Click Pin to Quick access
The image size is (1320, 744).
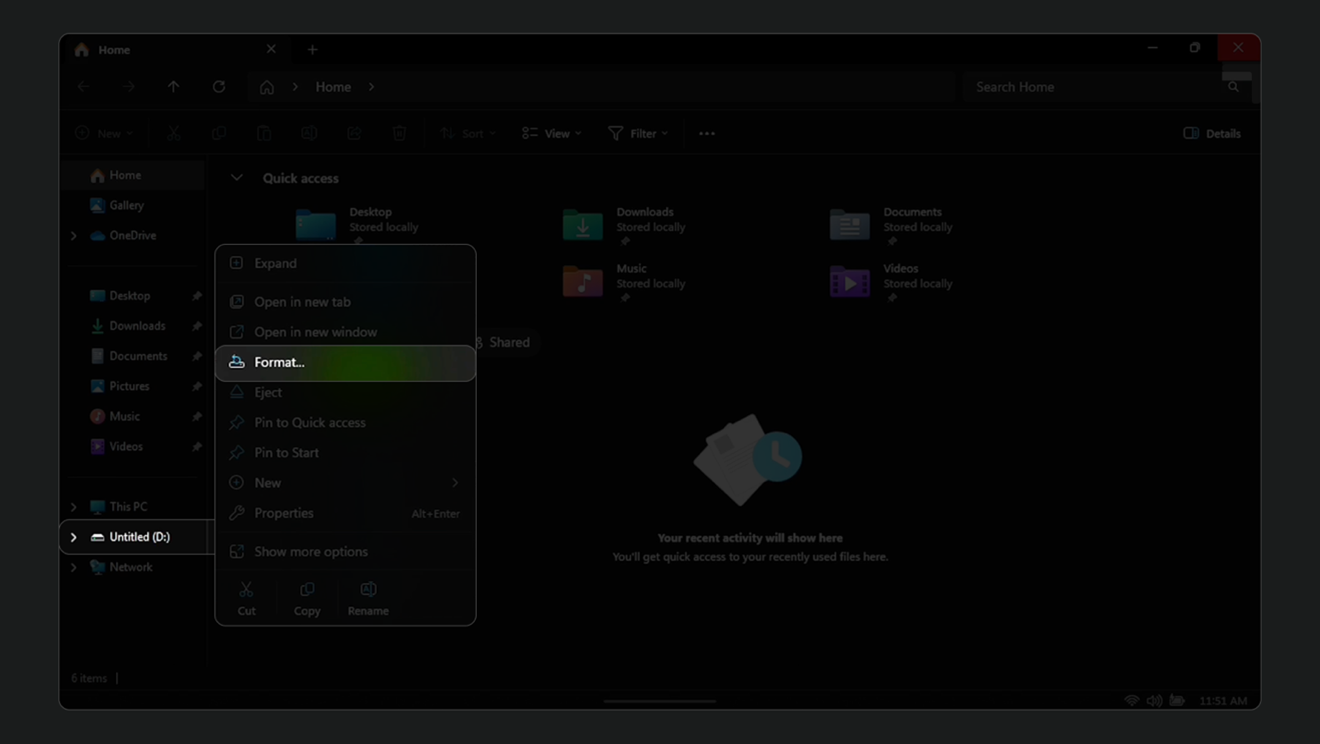pos(309,423)
